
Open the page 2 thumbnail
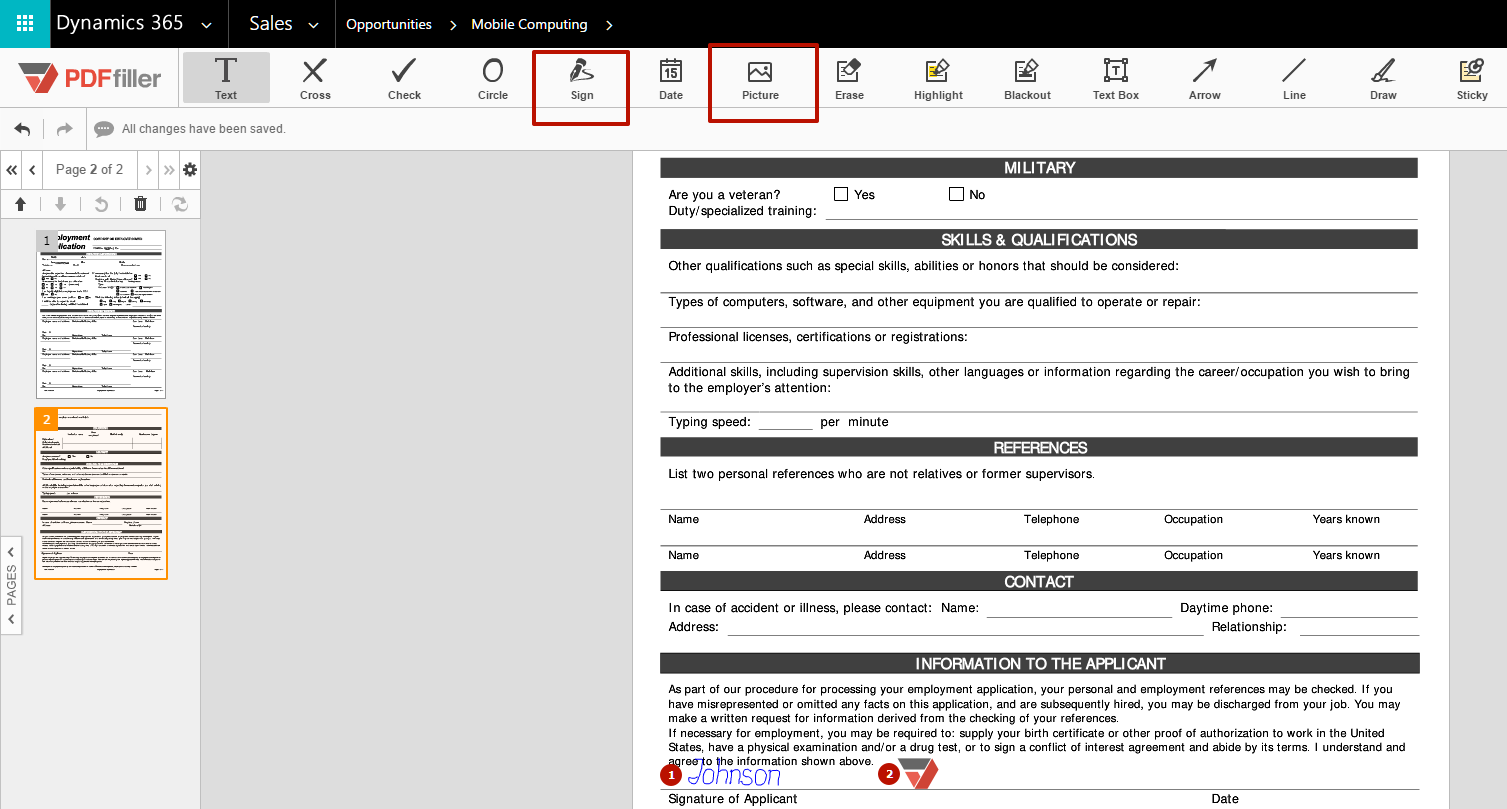point(101,493)
